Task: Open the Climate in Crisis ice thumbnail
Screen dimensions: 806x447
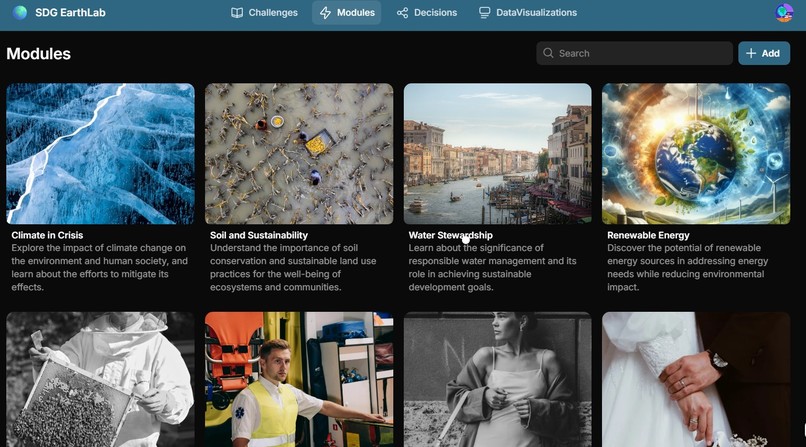Action: click(100, 154)
